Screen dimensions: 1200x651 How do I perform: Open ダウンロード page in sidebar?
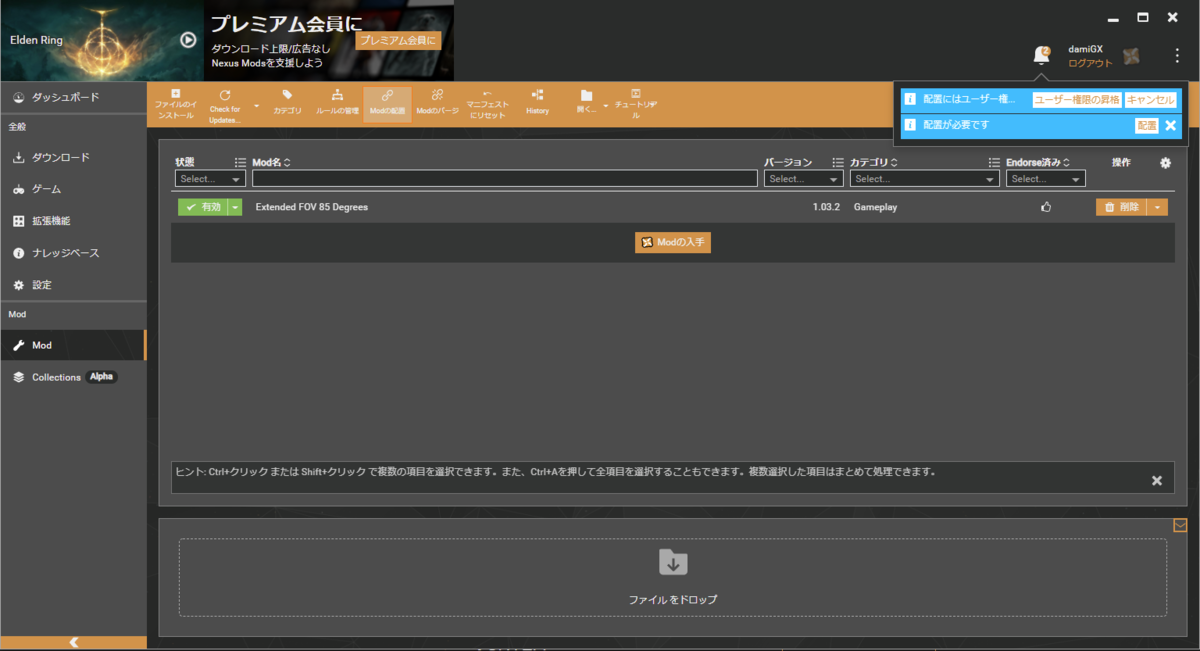tap(73, 157)
